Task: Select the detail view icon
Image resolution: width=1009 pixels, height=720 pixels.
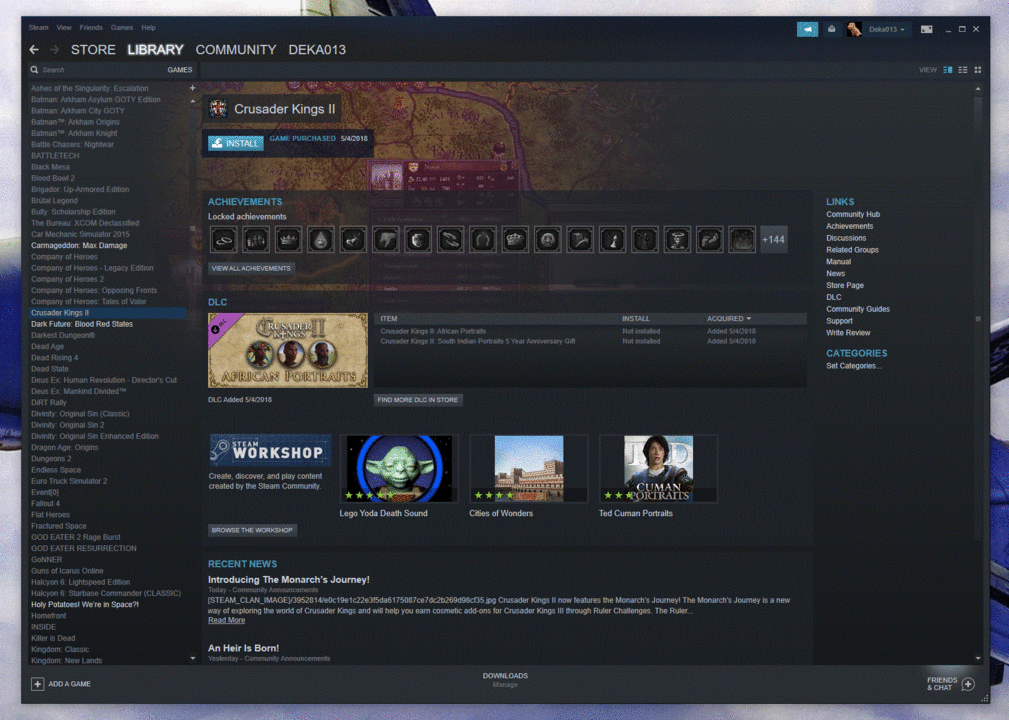Action: point(947,69)
